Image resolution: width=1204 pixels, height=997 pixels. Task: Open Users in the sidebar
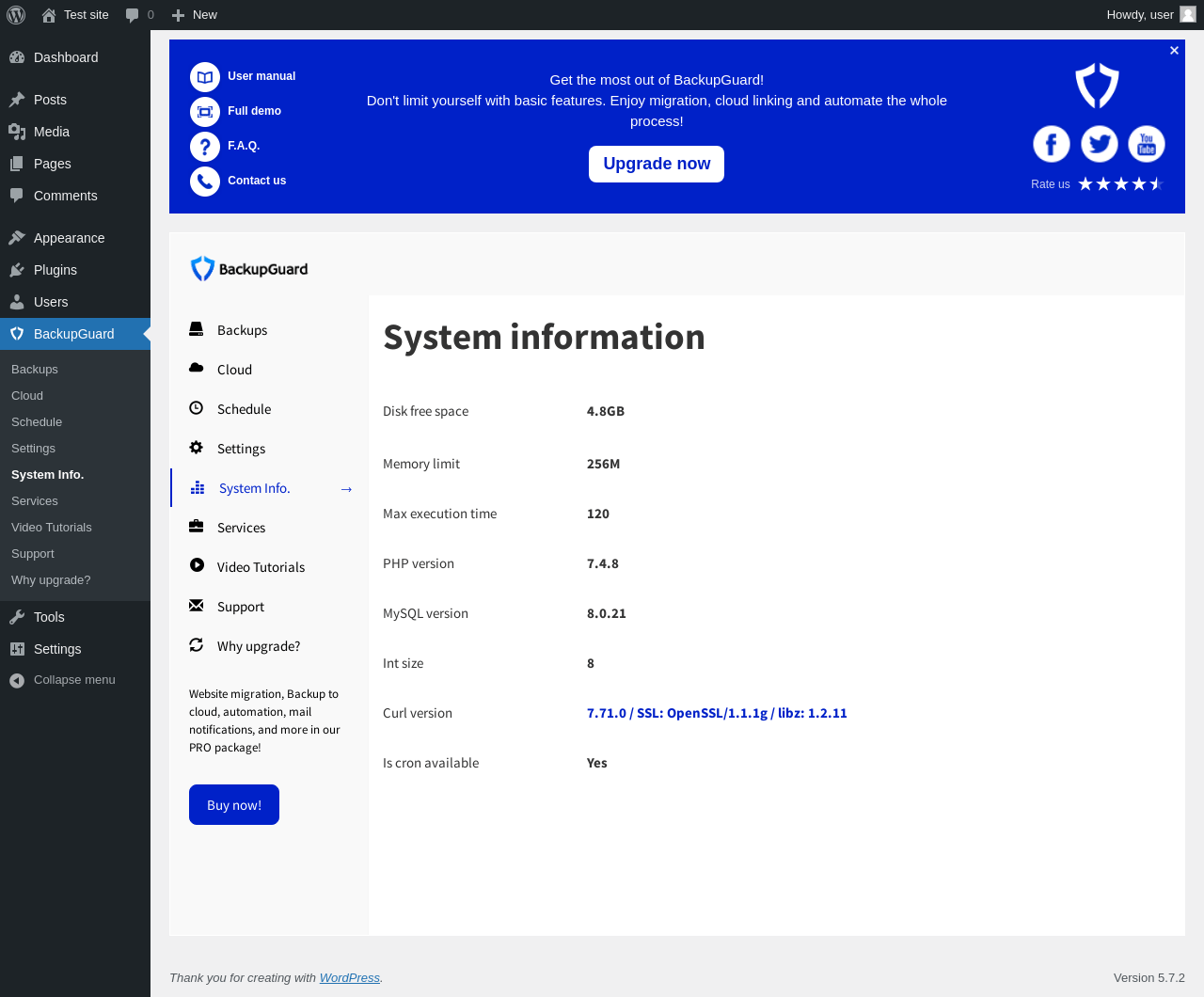pyautogui.click(x=75, y=302)
